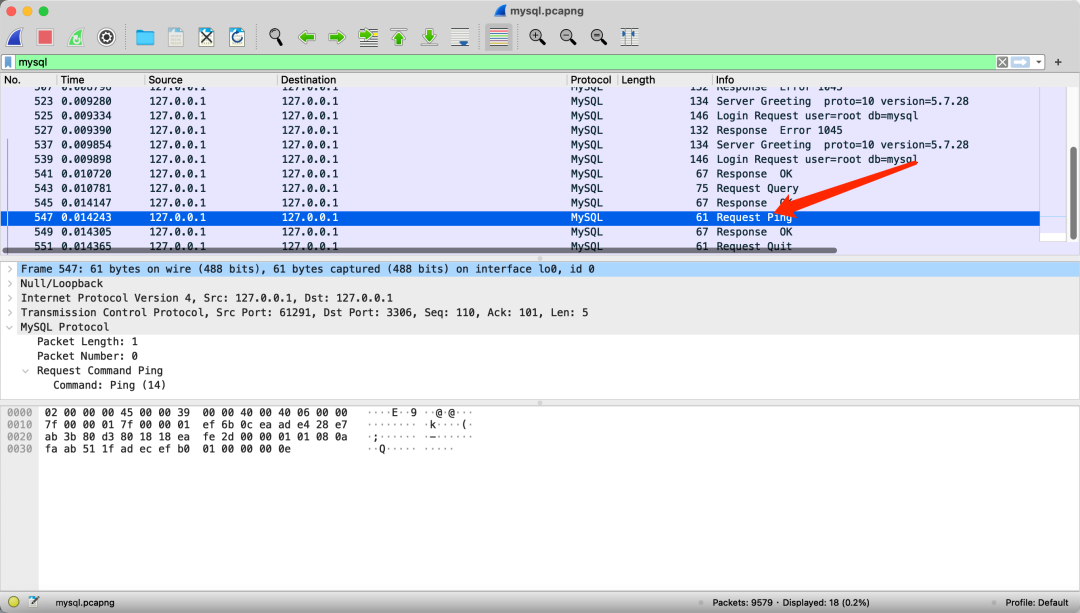Click the Profile: Default status entry
The image size is (1080, 613).
[x=1037, y=603]
